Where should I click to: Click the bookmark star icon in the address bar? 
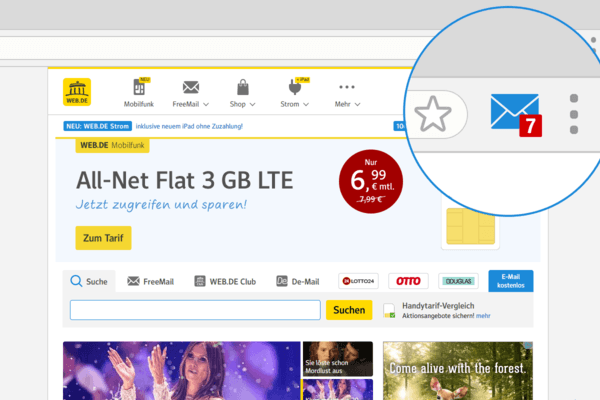click(x=433, y=114)
